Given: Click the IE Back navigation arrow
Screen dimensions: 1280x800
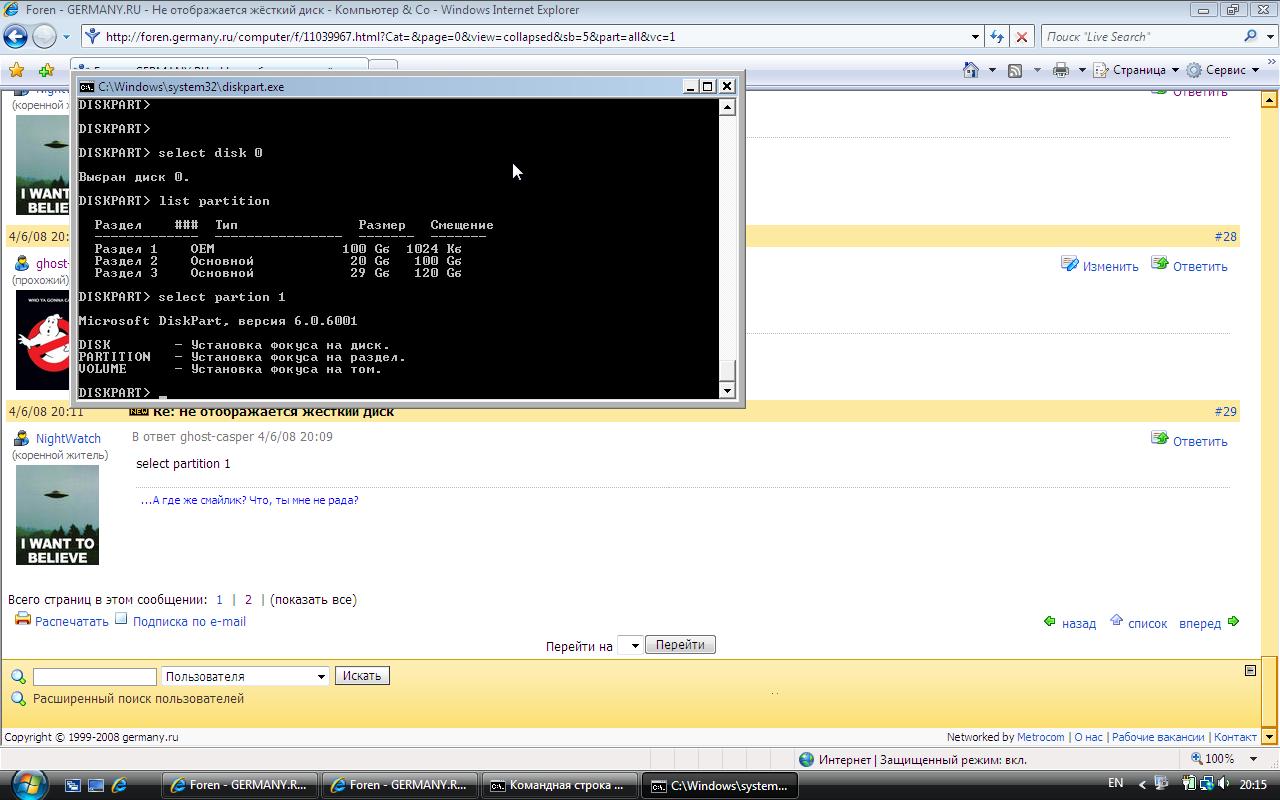Looking at the screenshot, I should pyautogui.click(x=16, y=37).
